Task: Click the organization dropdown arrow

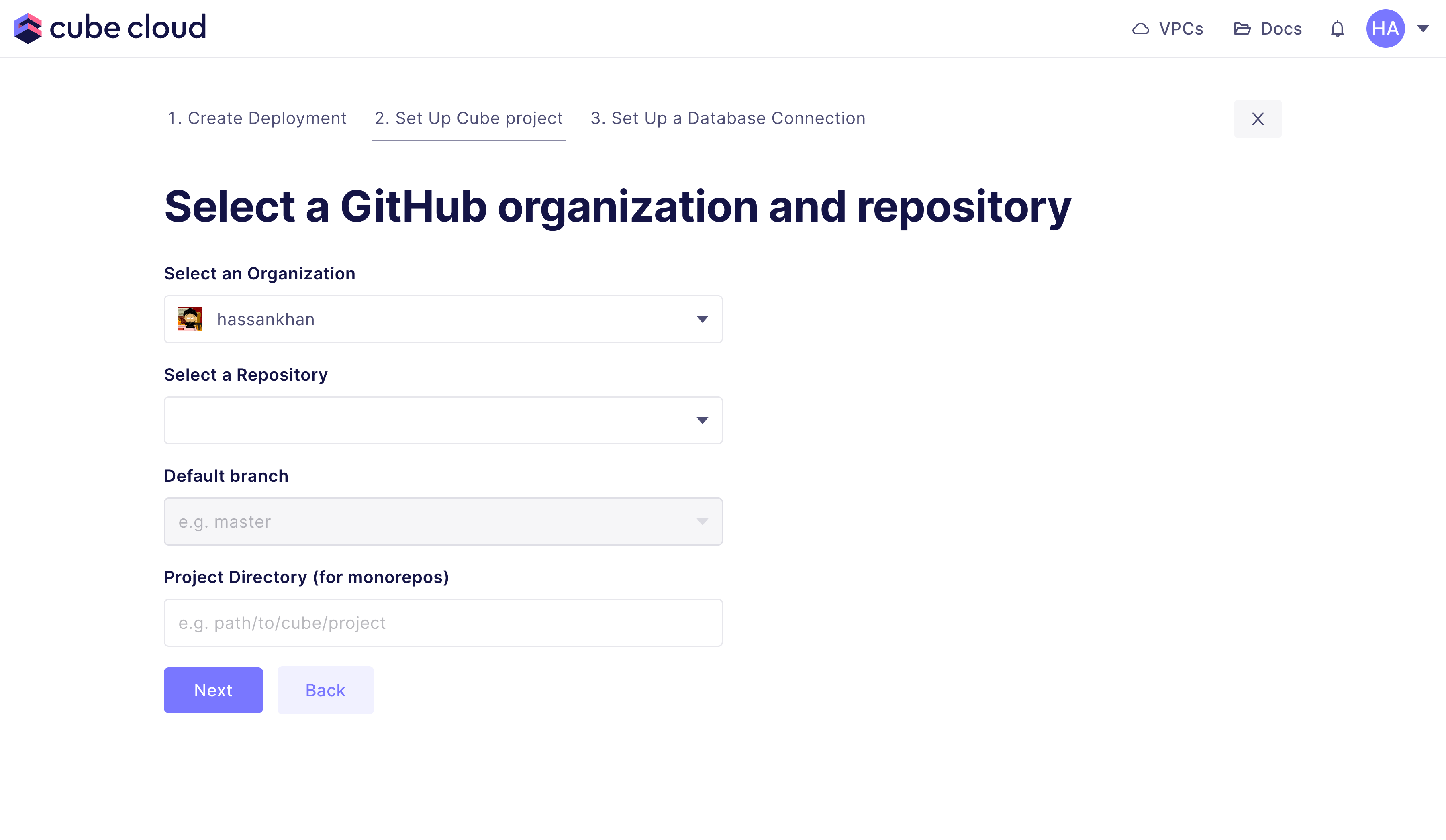Action: tap(702, 319)
